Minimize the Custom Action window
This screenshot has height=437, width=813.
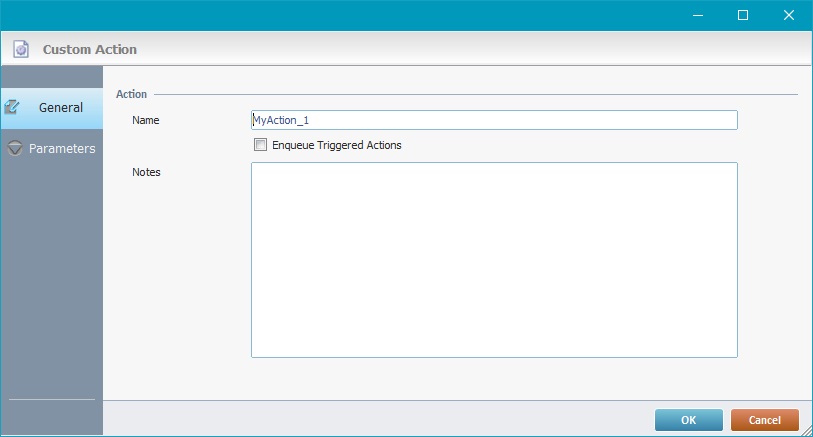pos(697,15)
